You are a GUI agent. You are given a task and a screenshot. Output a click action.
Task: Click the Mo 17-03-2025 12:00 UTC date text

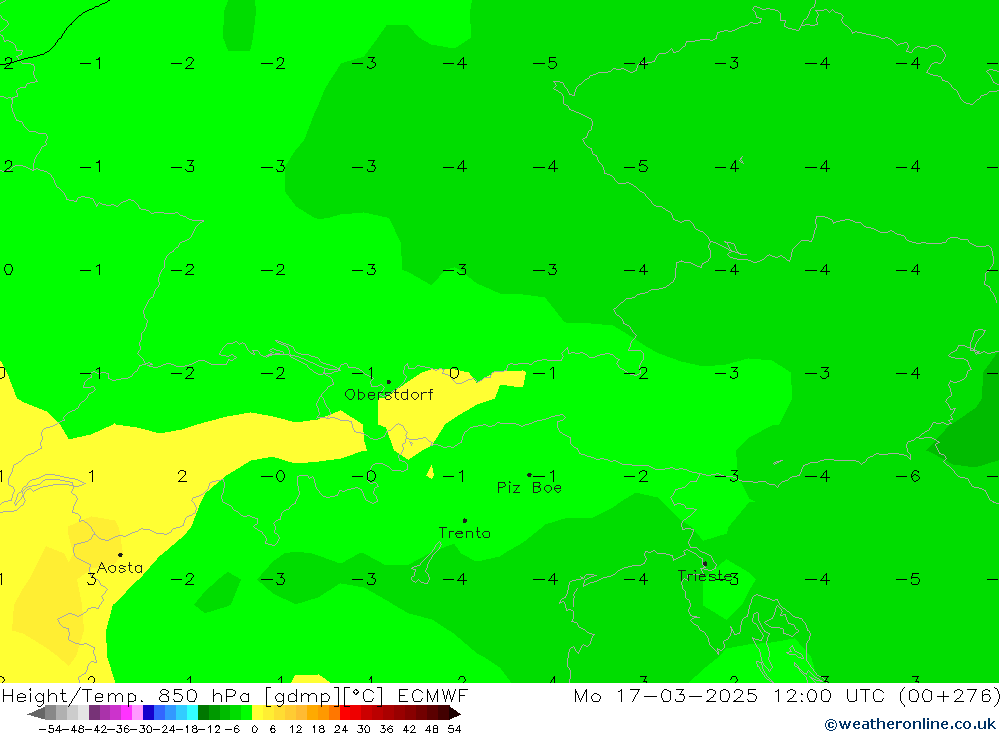(730, 695)
